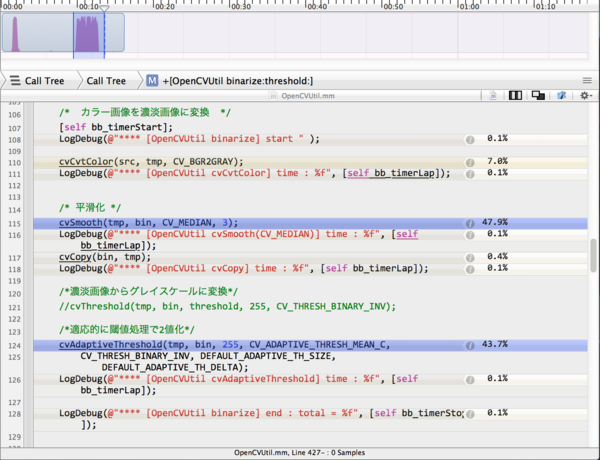The height and width of the screenshot is (460, 600).
Task: Click the cvSmooth function link
Action: pyautogui.click(x=81, y=223)
